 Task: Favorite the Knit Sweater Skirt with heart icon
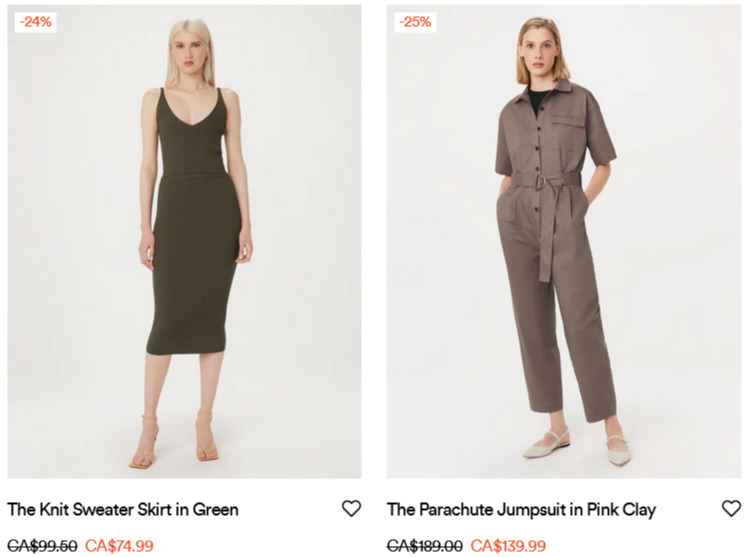pyautogui.click(x=351, y=508)
